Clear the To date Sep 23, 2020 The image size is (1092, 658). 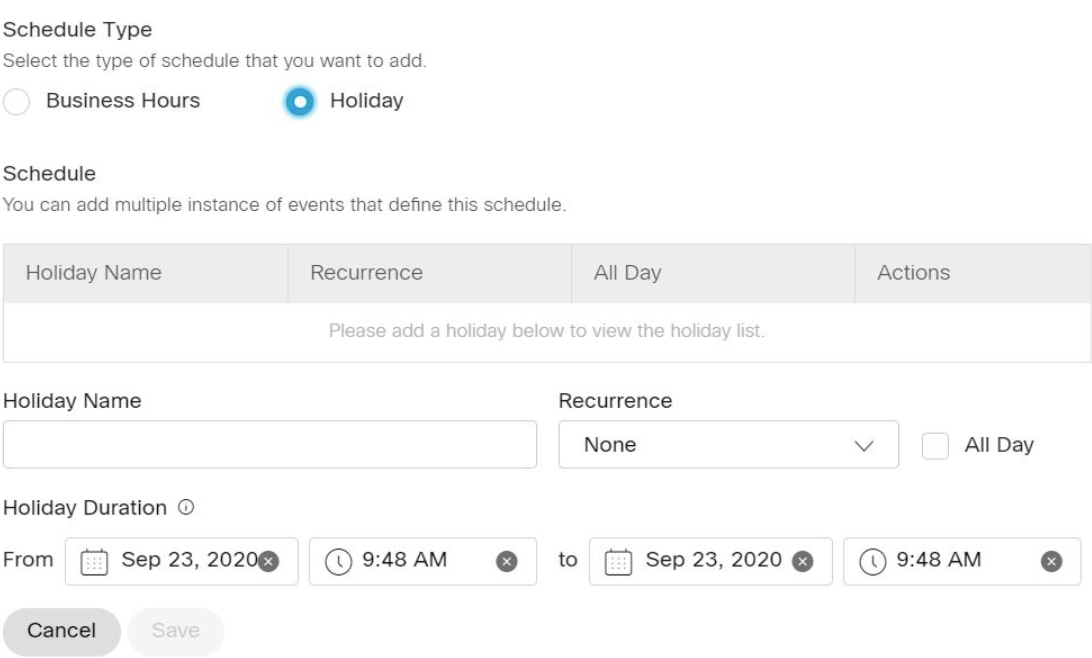pyautogui.click(x=801, y=561)
